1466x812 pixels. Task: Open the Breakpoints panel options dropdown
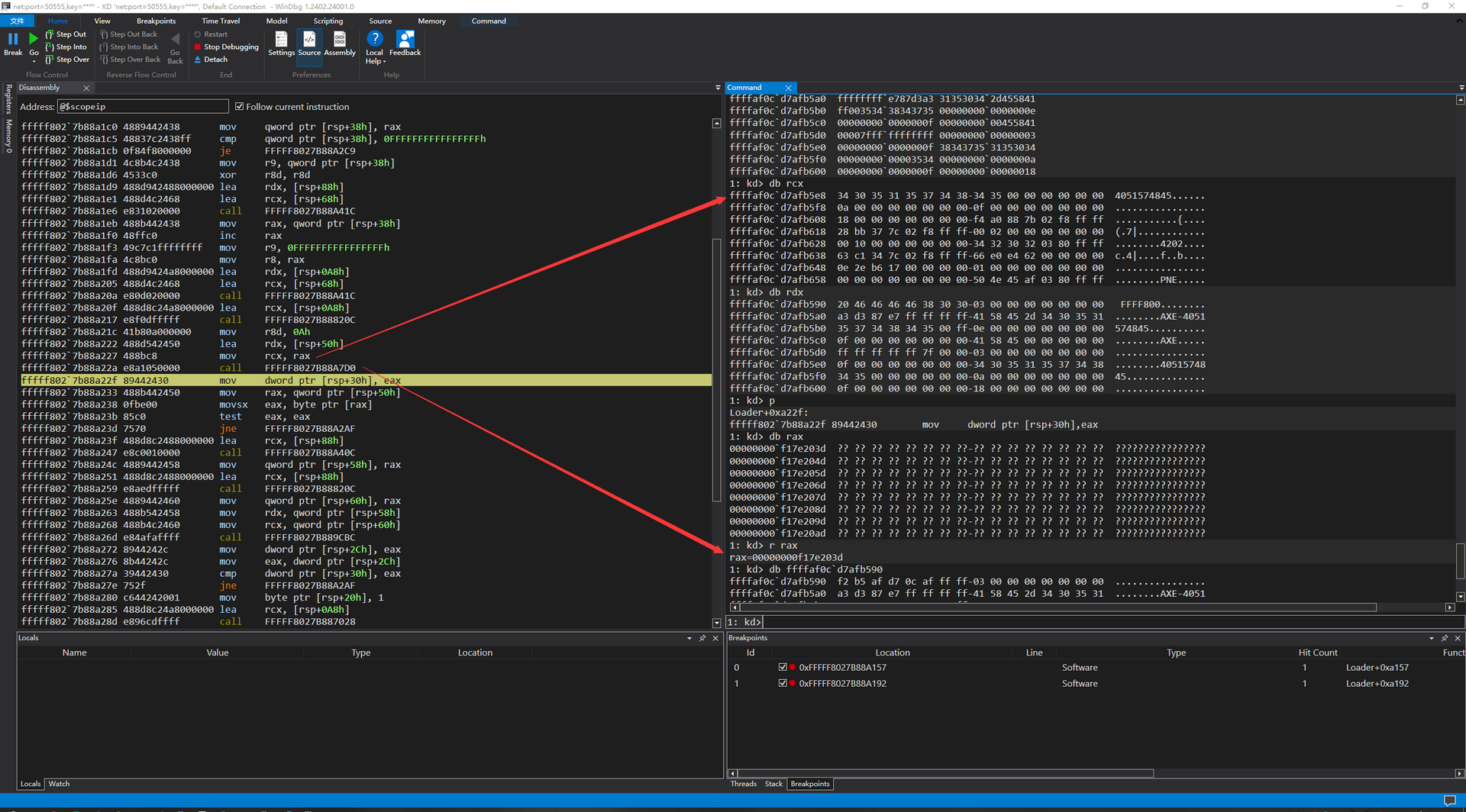coord(1431,638)
